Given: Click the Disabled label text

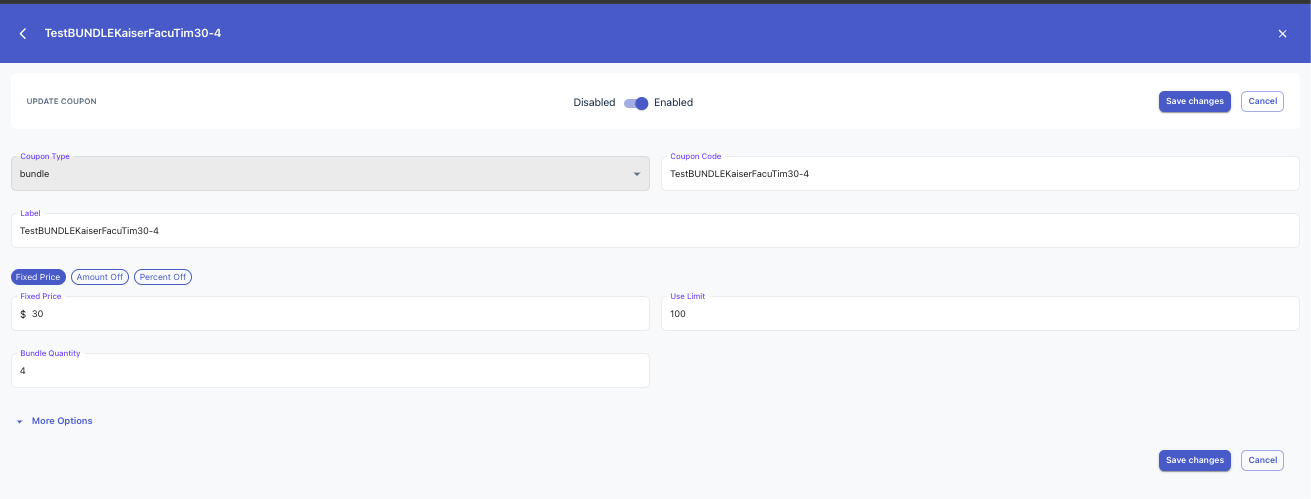Looking at the screenshot, I should click(x=594, y=103).
